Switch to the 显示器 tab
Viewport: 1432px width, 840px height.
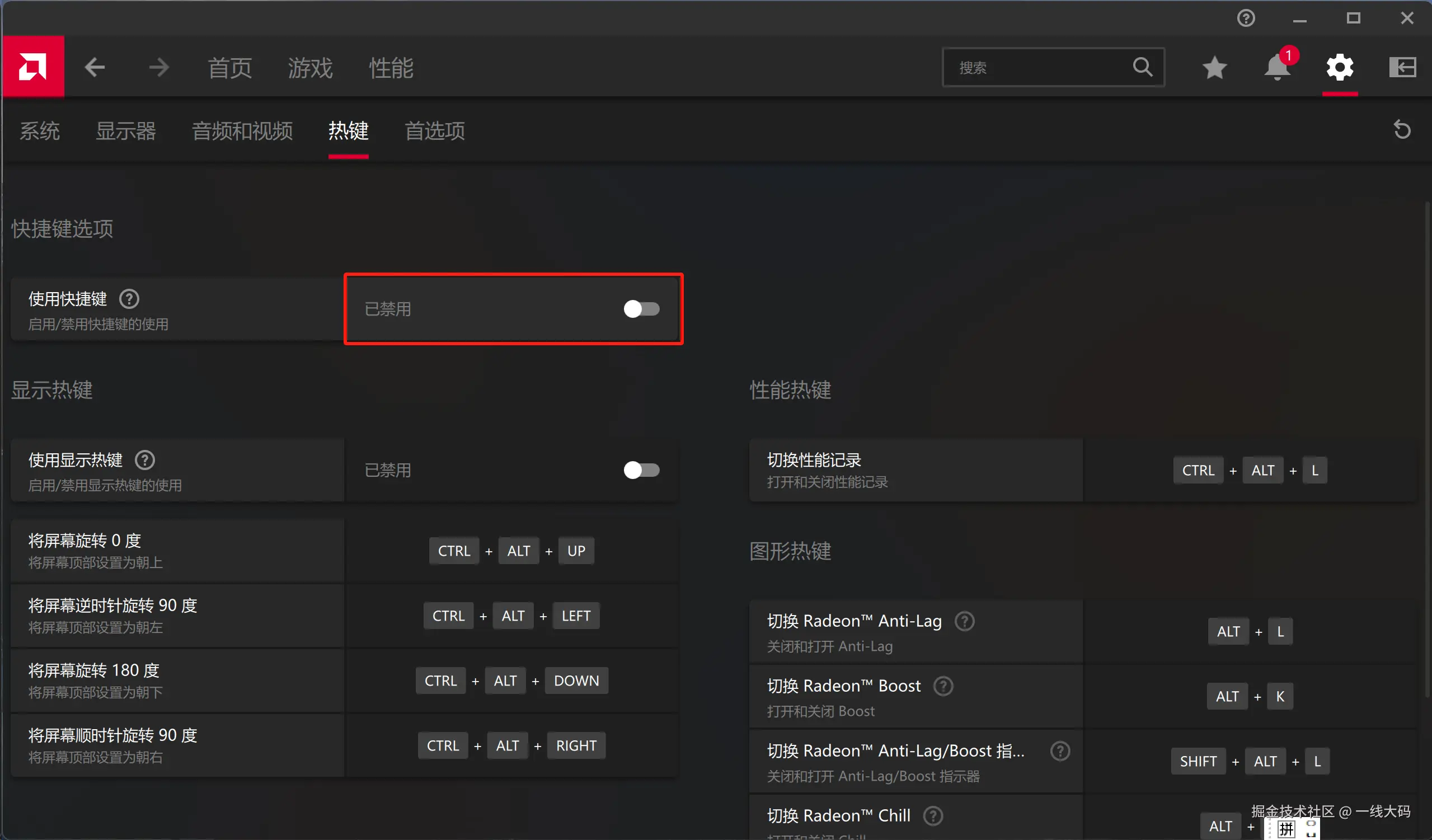(125, 131)
